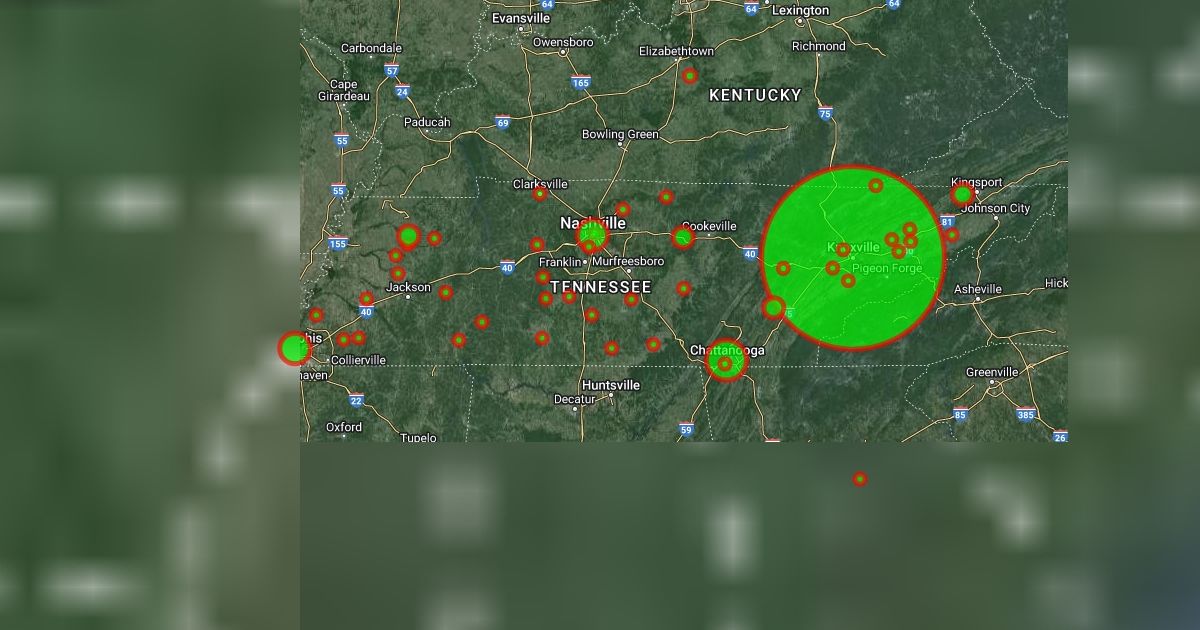Select the Evansville city label
The width and height of the screenshot is (1200, 630).
click(521, 18)
